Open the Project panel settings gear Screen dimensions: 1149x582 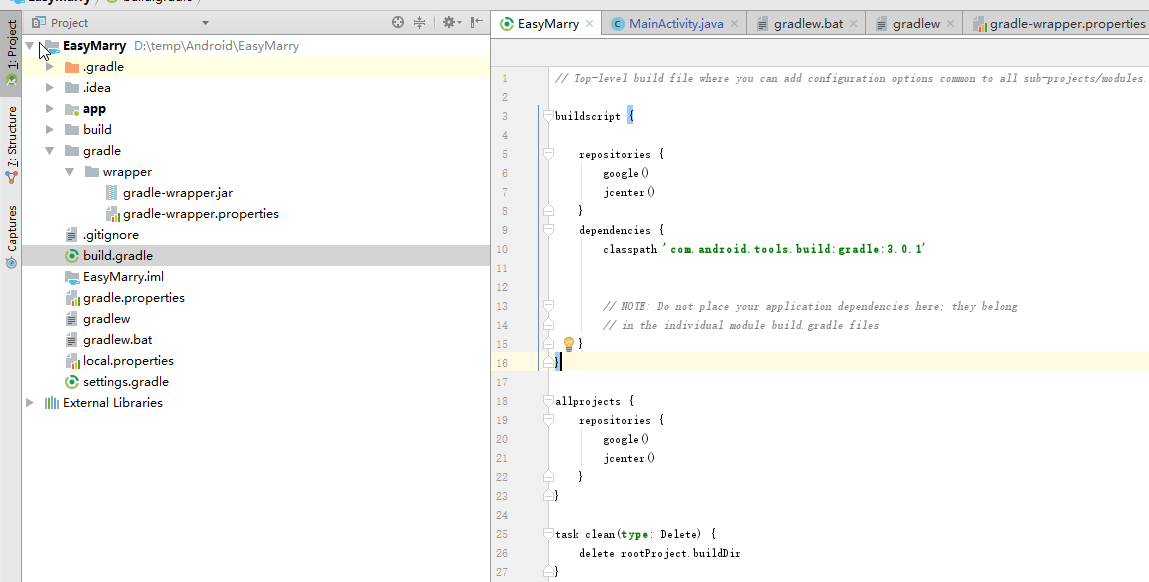pyautogui.click(x=447, y=22)
